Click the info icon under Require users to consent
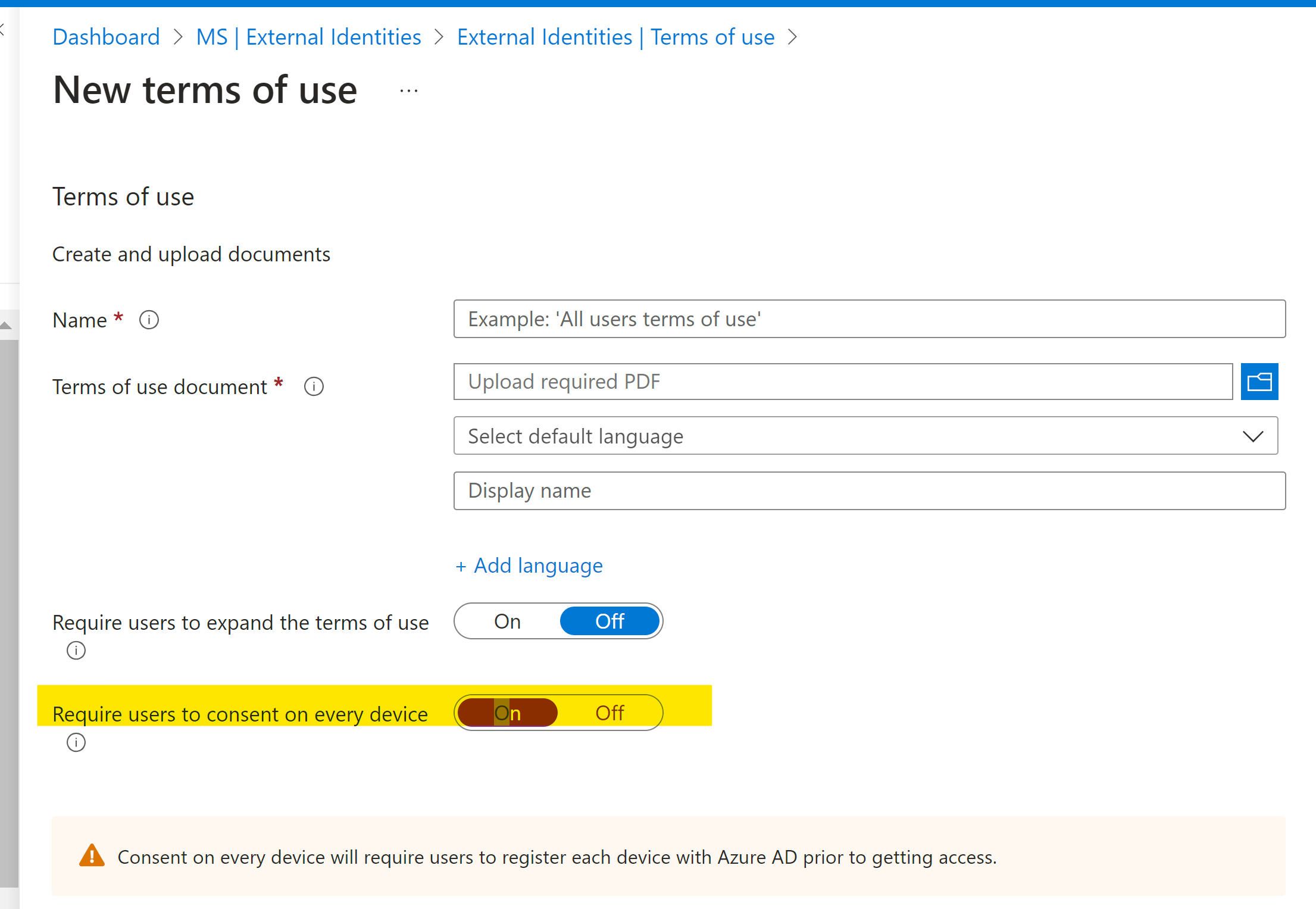The image size is (1316, 909). pyautogui.click(x=76, y=742)
